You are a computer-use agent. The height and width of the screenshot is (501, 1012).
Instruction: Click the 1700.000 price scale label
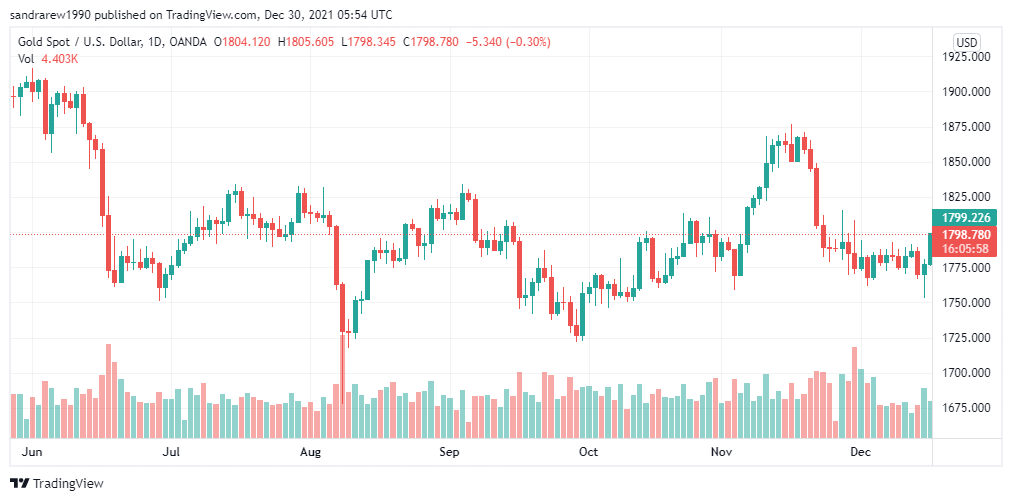[x=964, y=373]
